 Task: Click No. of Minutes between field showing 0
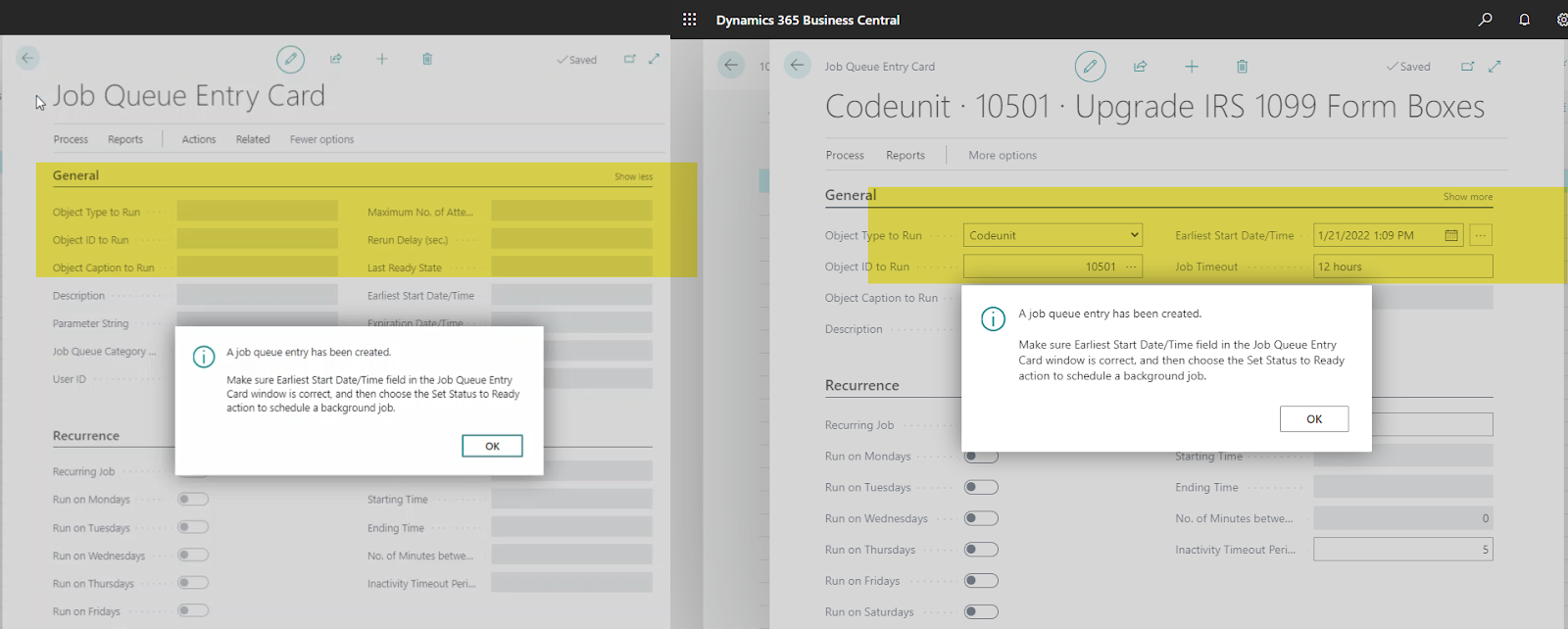(1403, 518)
